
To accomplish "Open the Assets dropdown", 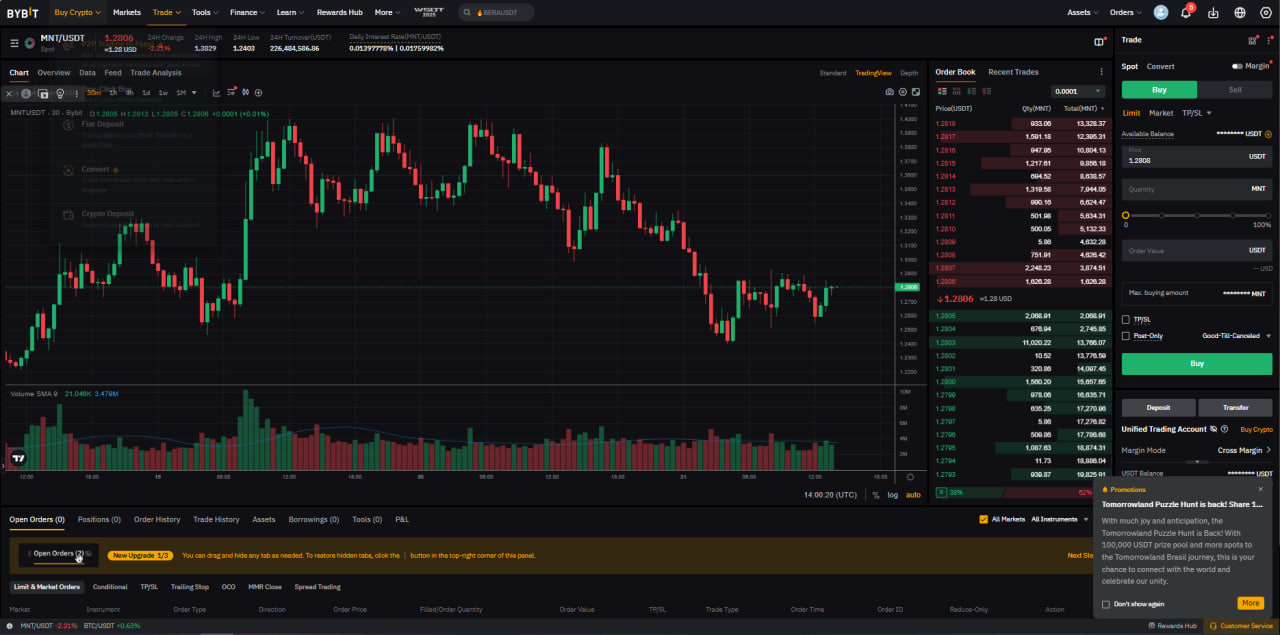I will coord(1083,13).
